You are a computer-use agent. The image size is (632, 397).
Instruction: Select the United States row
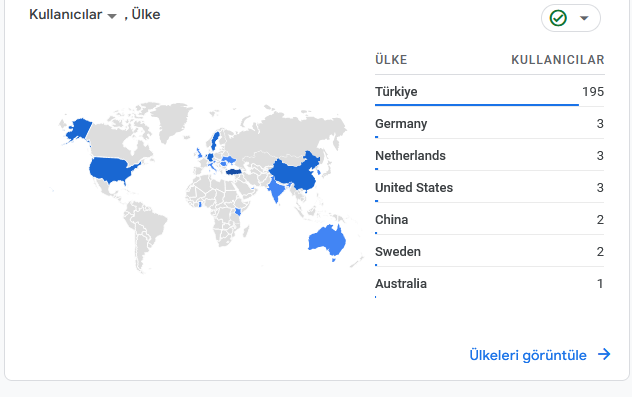(490, 187)
